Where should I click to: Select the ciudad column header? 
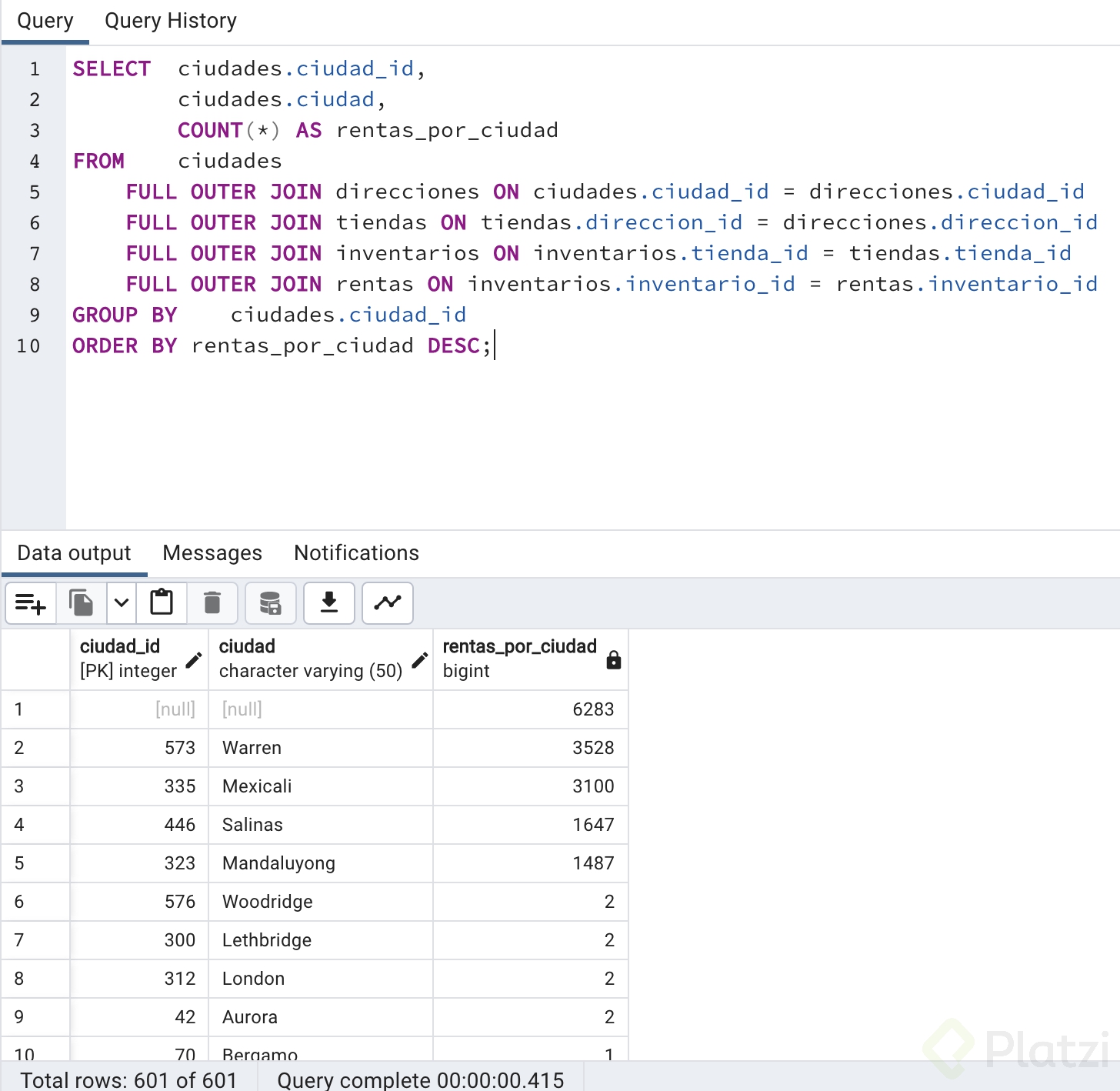pyautogui.click(x=321, y=659)
